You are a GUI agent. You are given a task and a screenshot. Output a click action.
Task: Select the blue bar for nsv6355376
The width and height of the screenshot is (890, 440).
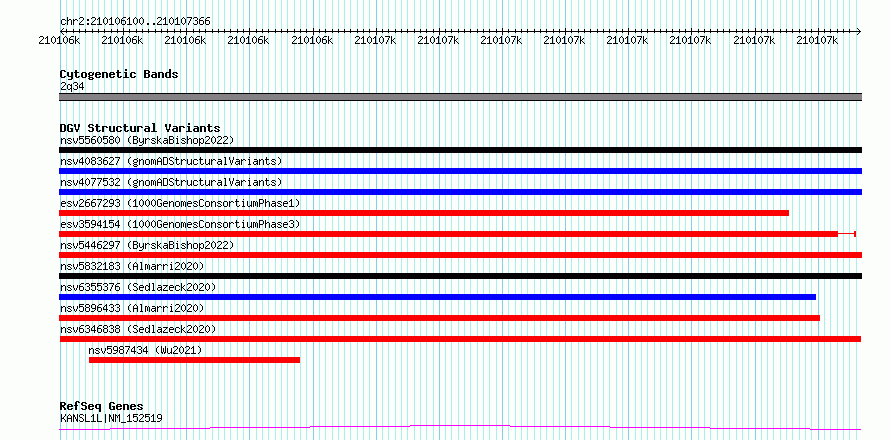(x=438, y=297)
